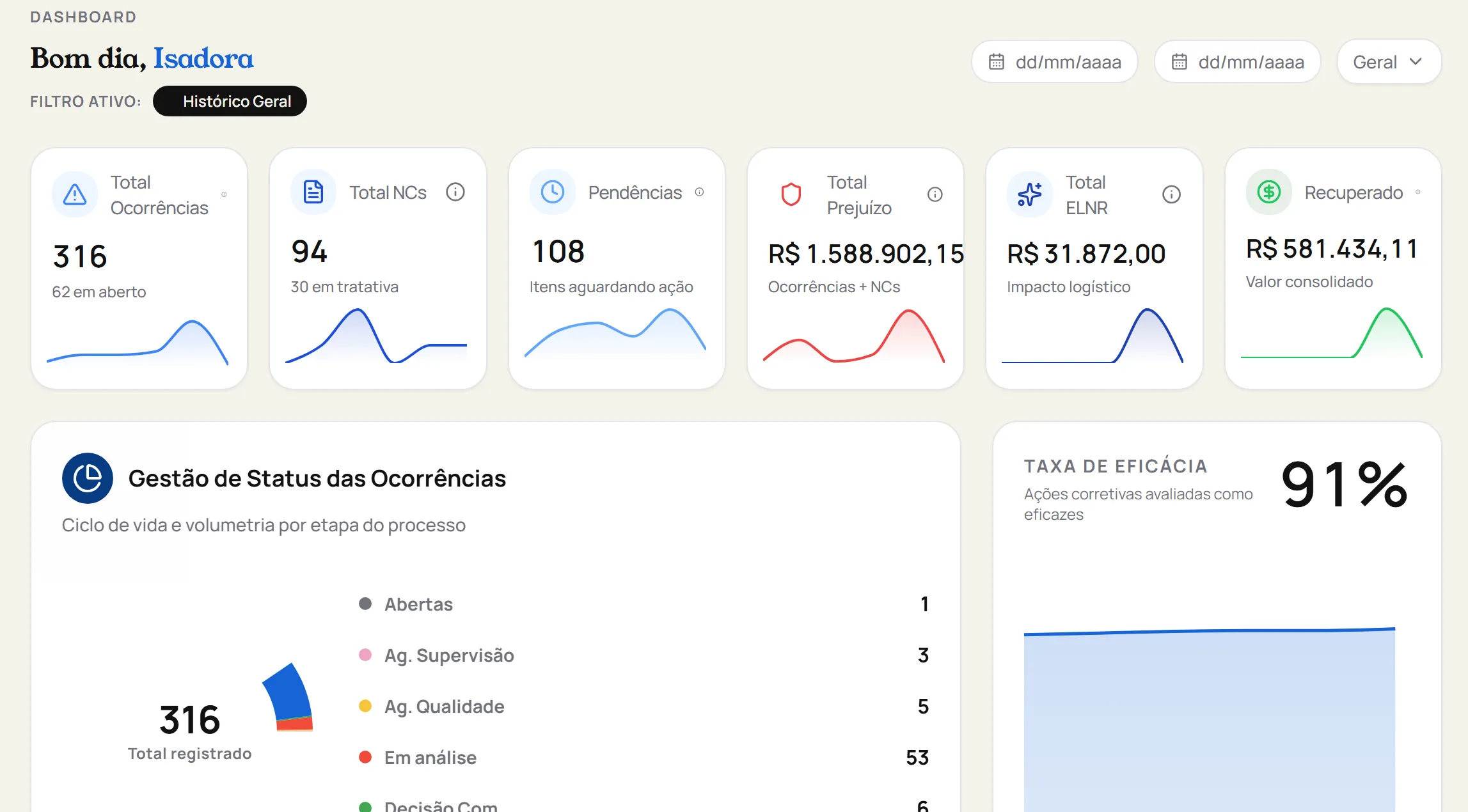Click the Recuperado green sparkline chart

click(x=1332, y=333)
